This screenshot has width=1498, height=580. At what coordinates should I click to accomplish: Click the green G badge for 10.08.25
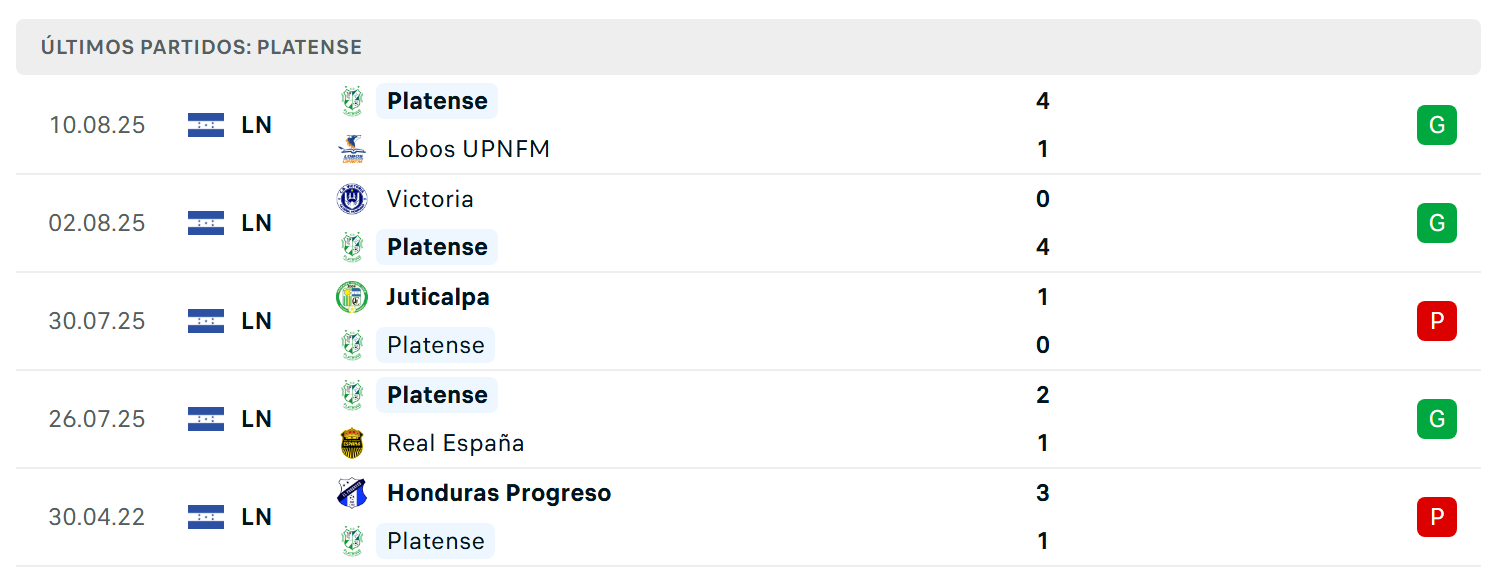point(1437,125)
